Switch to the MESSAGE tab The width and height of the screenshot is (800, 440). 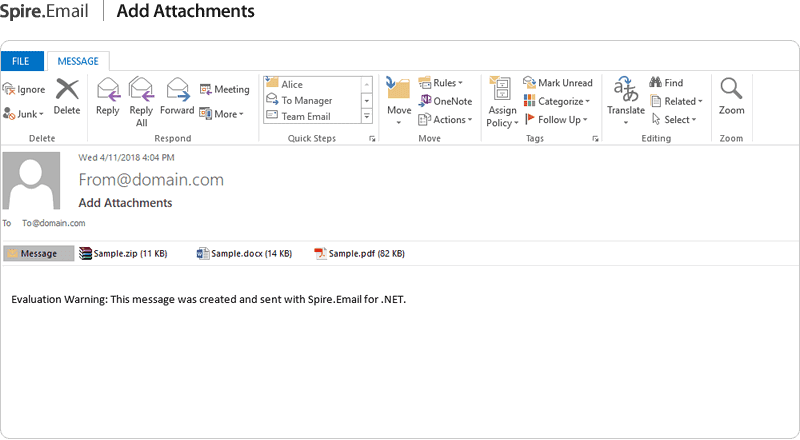pyautogui.click(x=78, y=61)
